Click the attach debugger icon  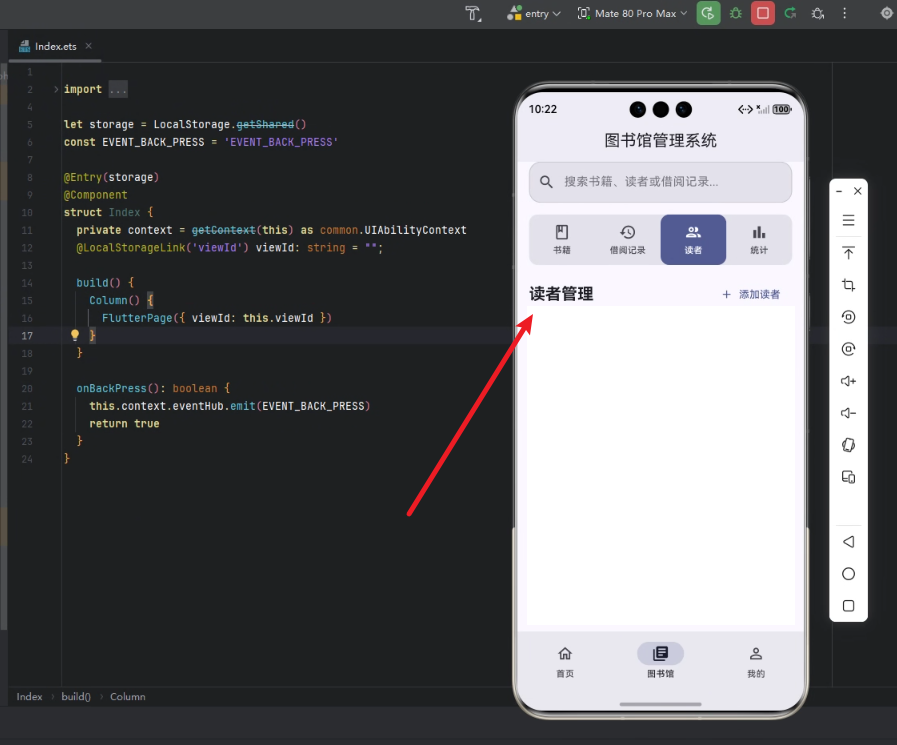818,13
